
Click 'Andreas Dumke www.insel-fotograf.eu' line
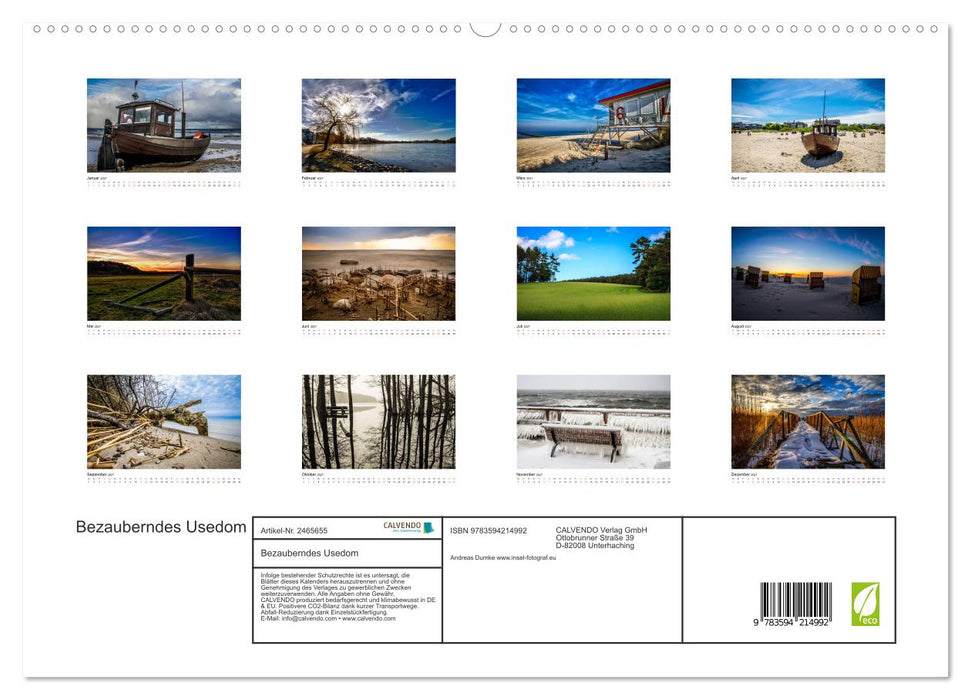click(x=503, y=558)
